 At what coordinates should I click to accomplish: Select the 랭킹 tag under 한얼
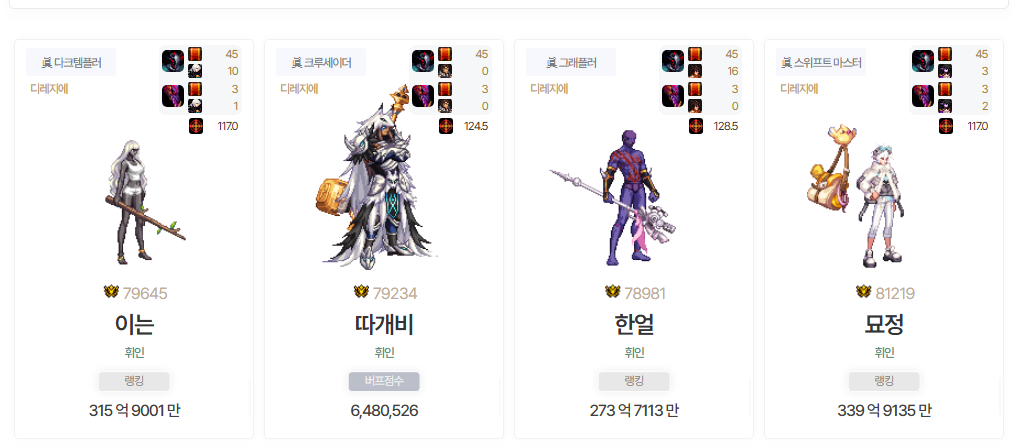coord(634,381)
